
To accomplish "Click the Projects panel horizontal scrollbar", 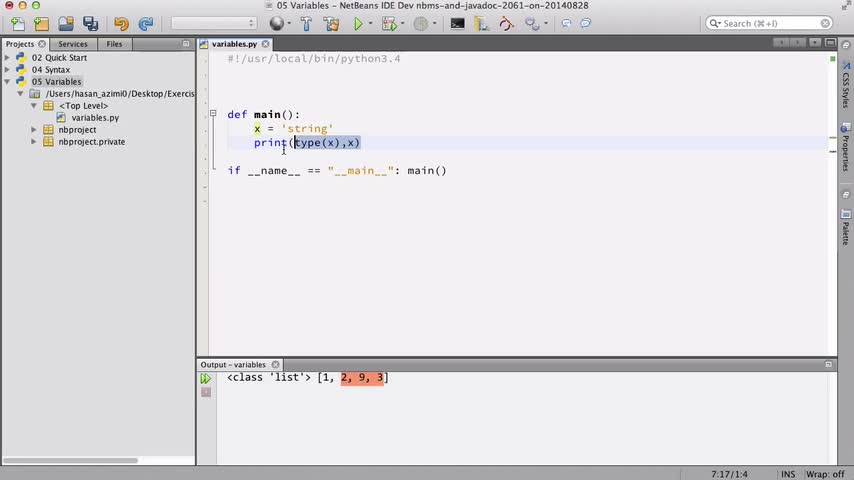I will (70, 460).
